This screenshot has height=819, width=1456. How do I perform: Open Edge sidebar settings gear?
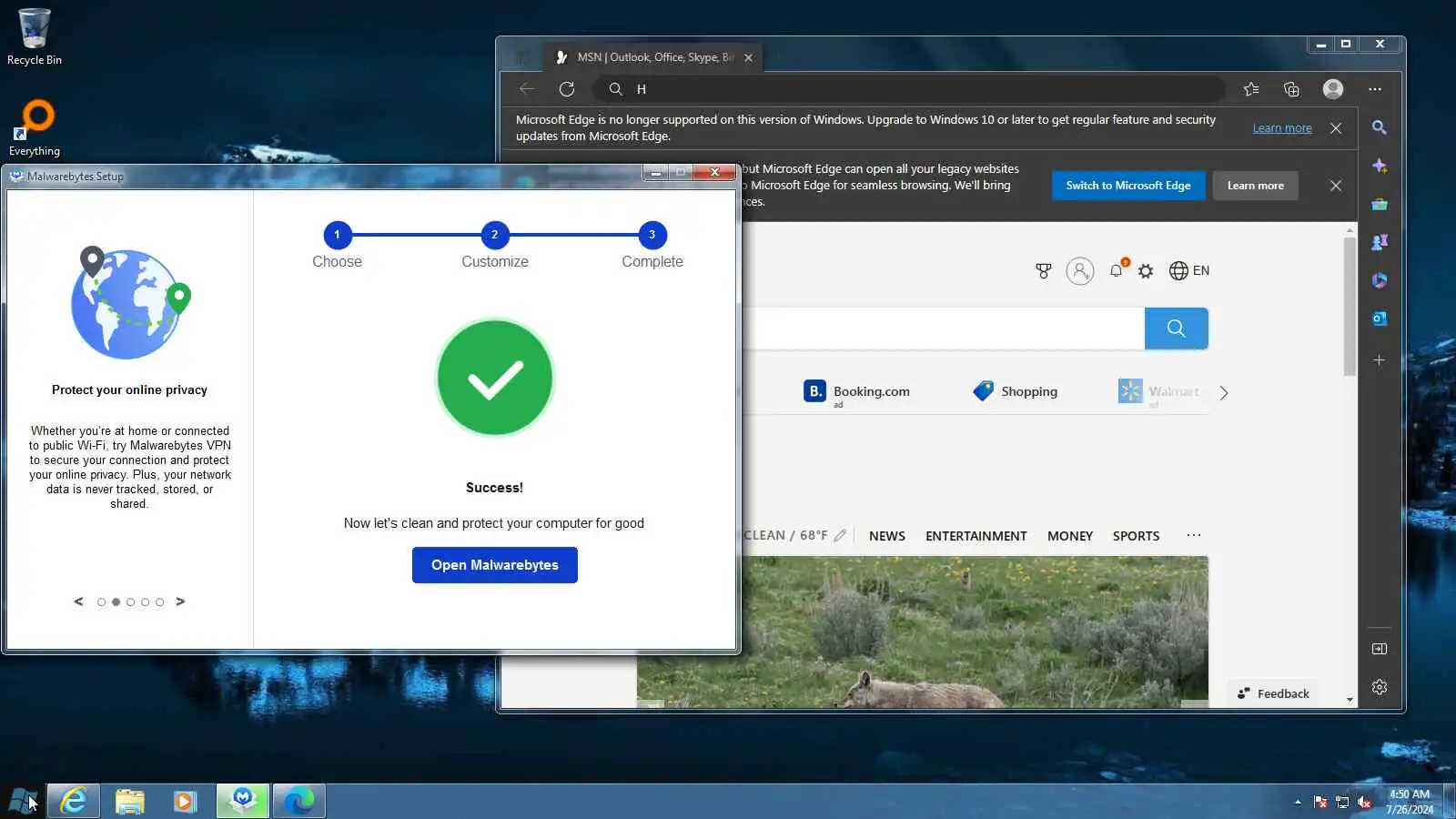pos(1380,687)
